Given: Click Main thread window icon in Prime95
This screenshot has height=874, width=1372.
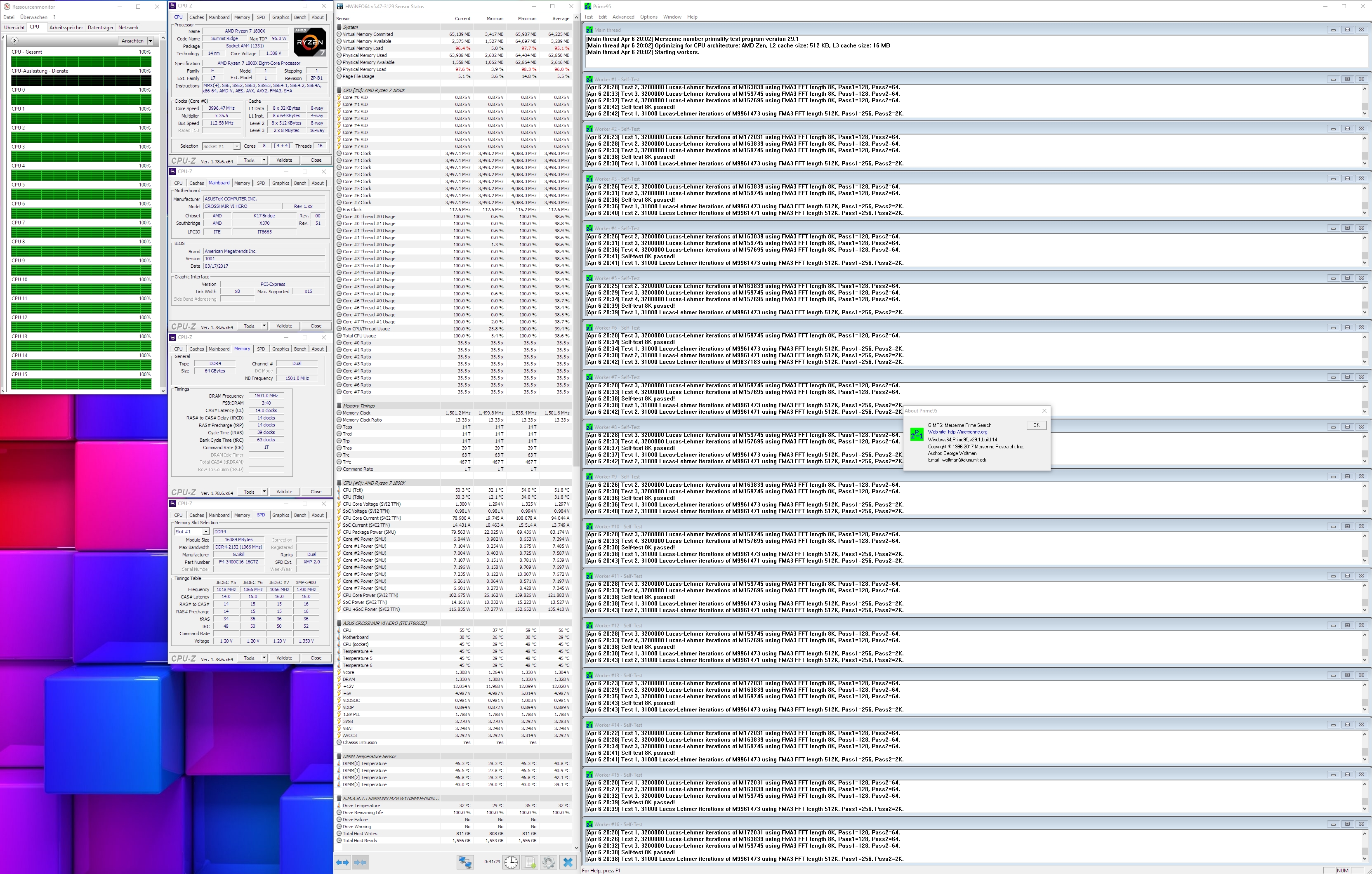Looking at the screenshot, I should [x=589, y=30].
